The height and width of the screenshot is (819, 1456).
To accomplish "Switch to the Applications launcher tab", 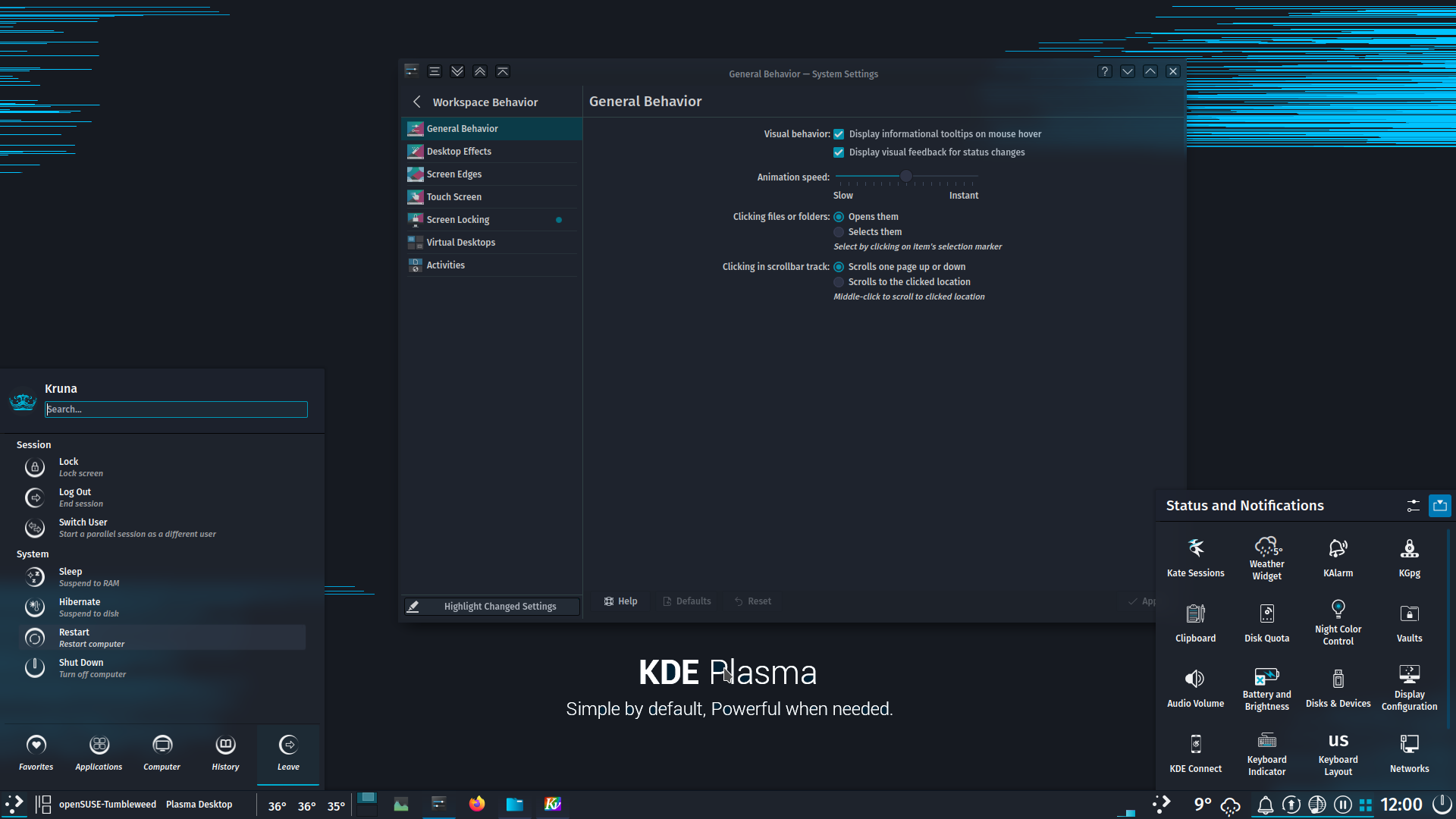I will click(99, 754).
